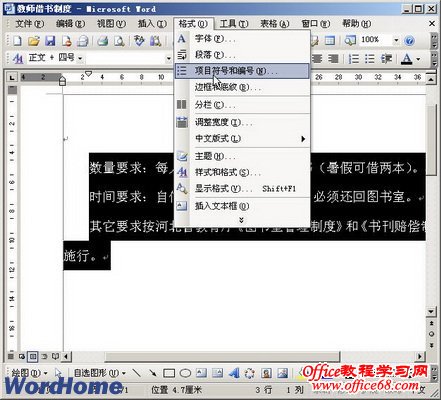Click the Styles and Formatting toolbar icon
The image size is (441, 400).
click(x=17, y=59)
